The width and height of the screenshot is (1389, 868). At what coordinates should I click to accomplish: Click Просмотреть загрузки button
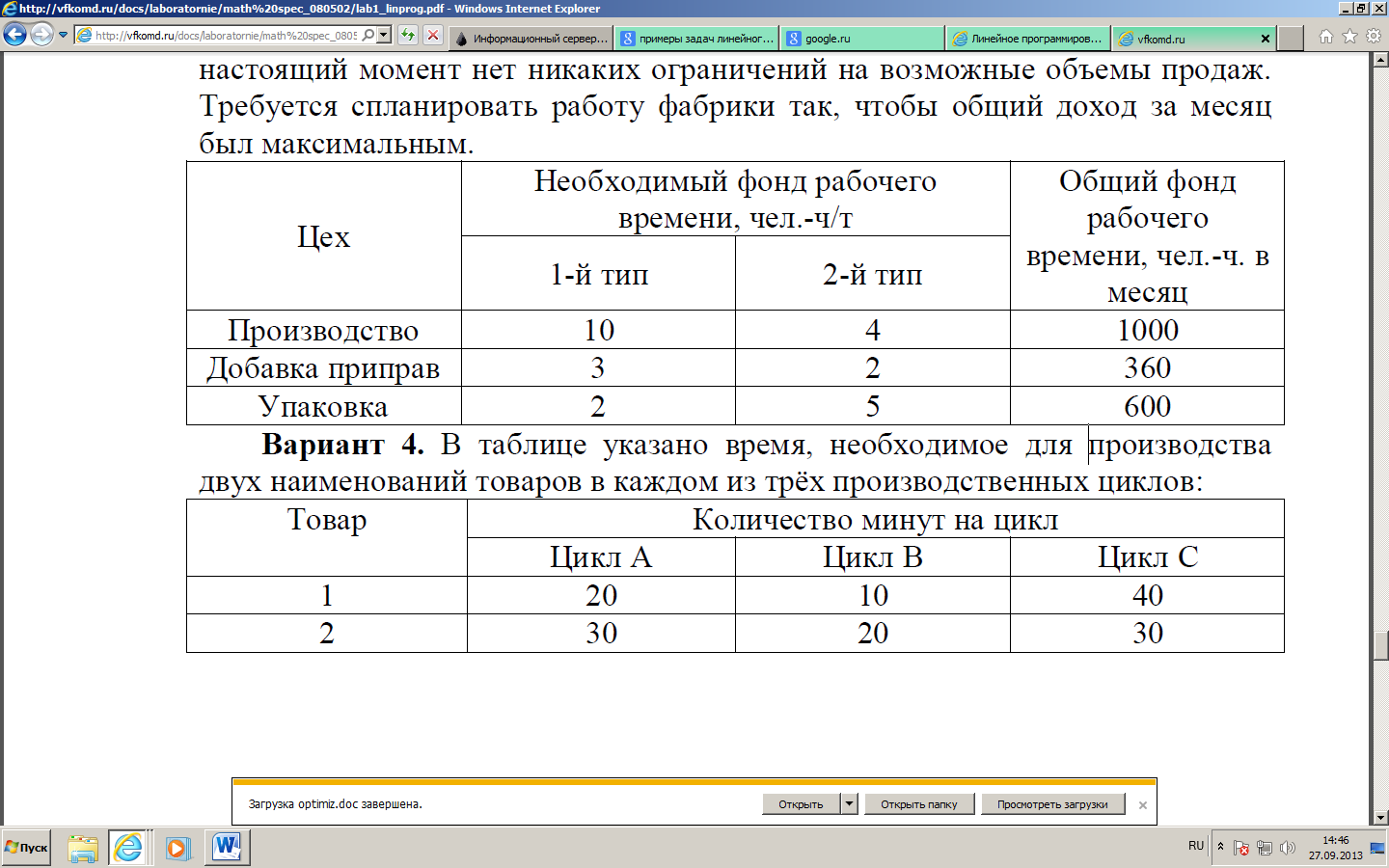pos(1052,804)
